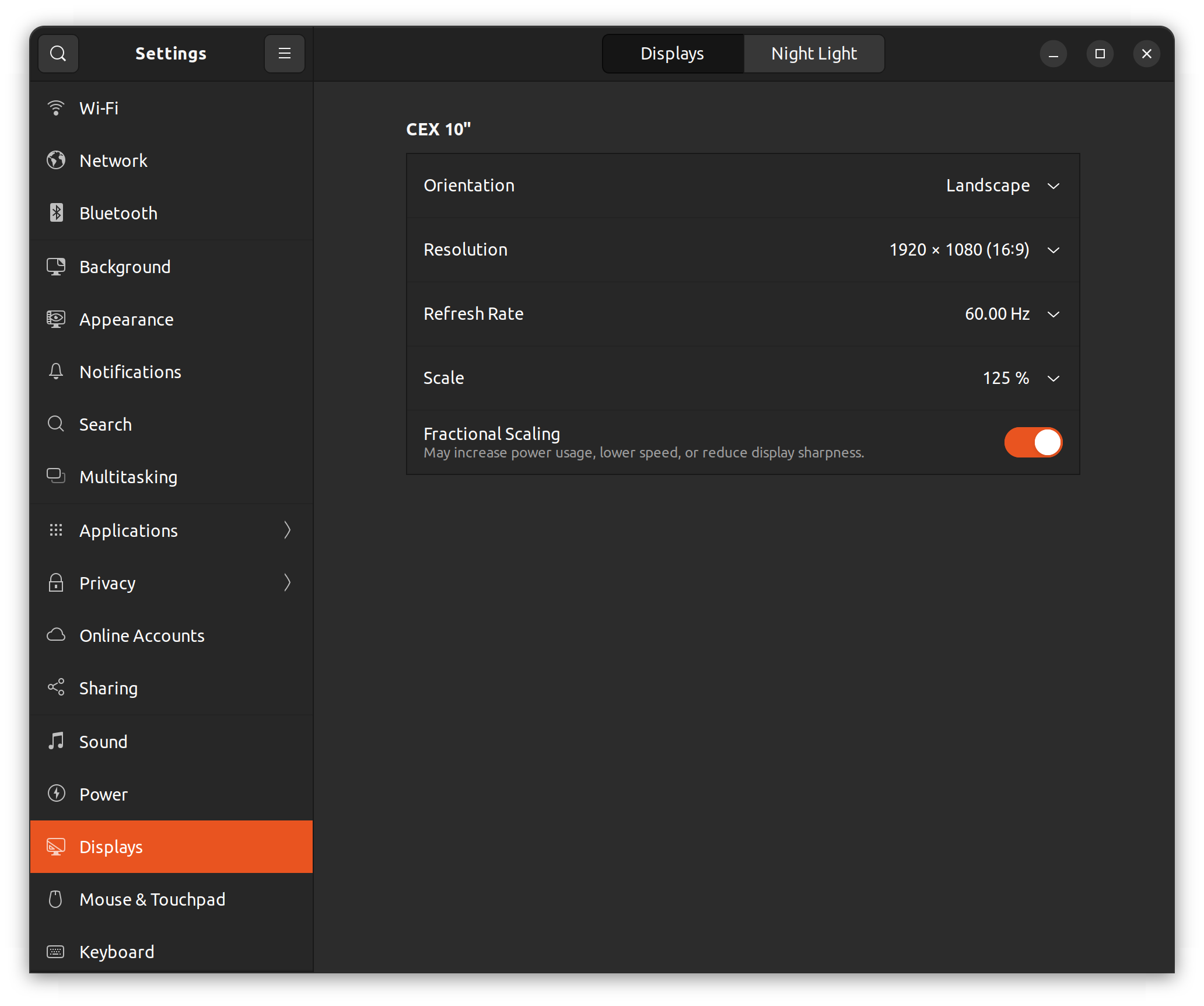Open Appearance settings
Viewport: 1204px width, 1006px height.
tap(171, 319)
